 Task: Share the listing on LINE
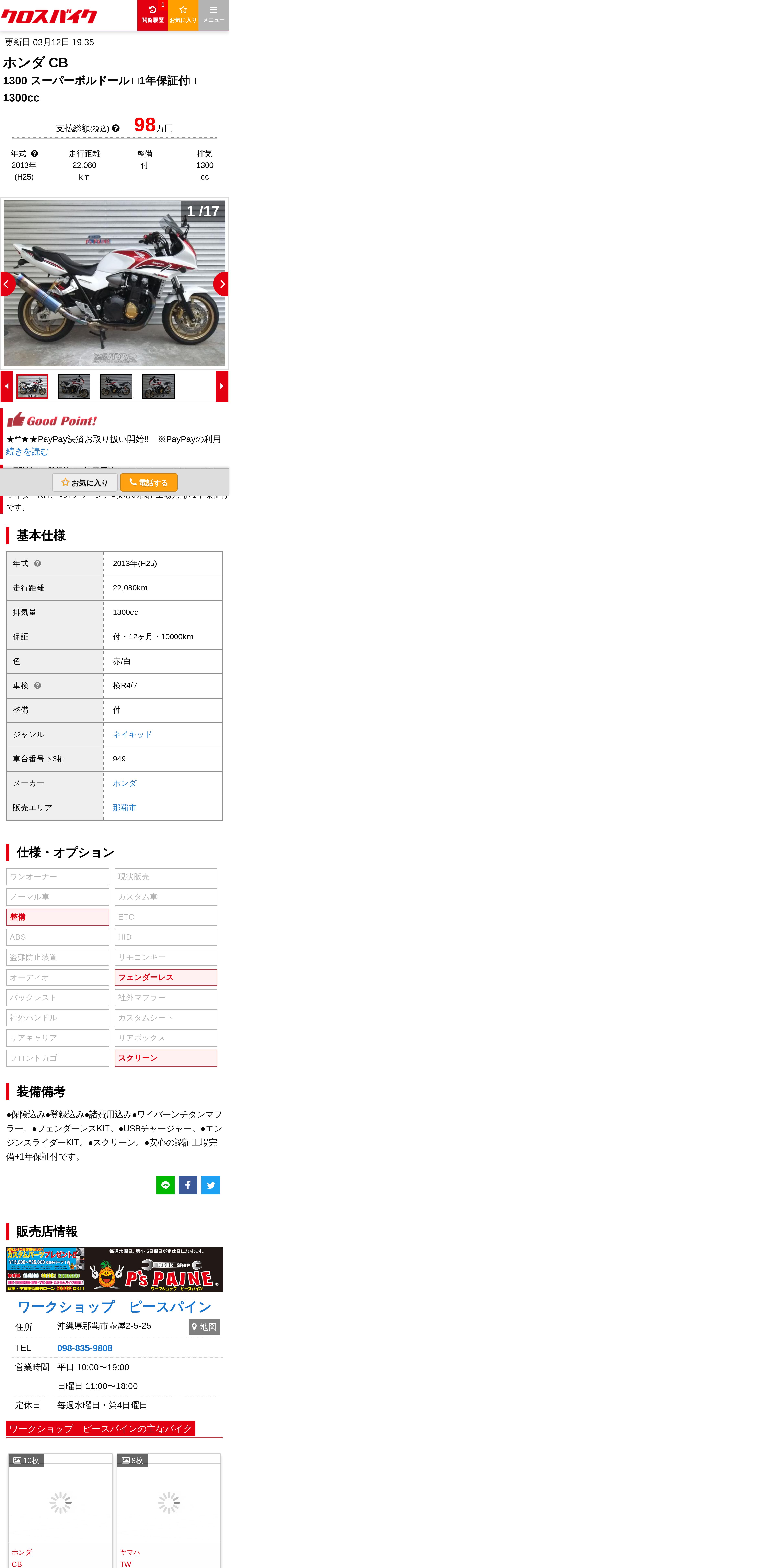pos(165,1185)
